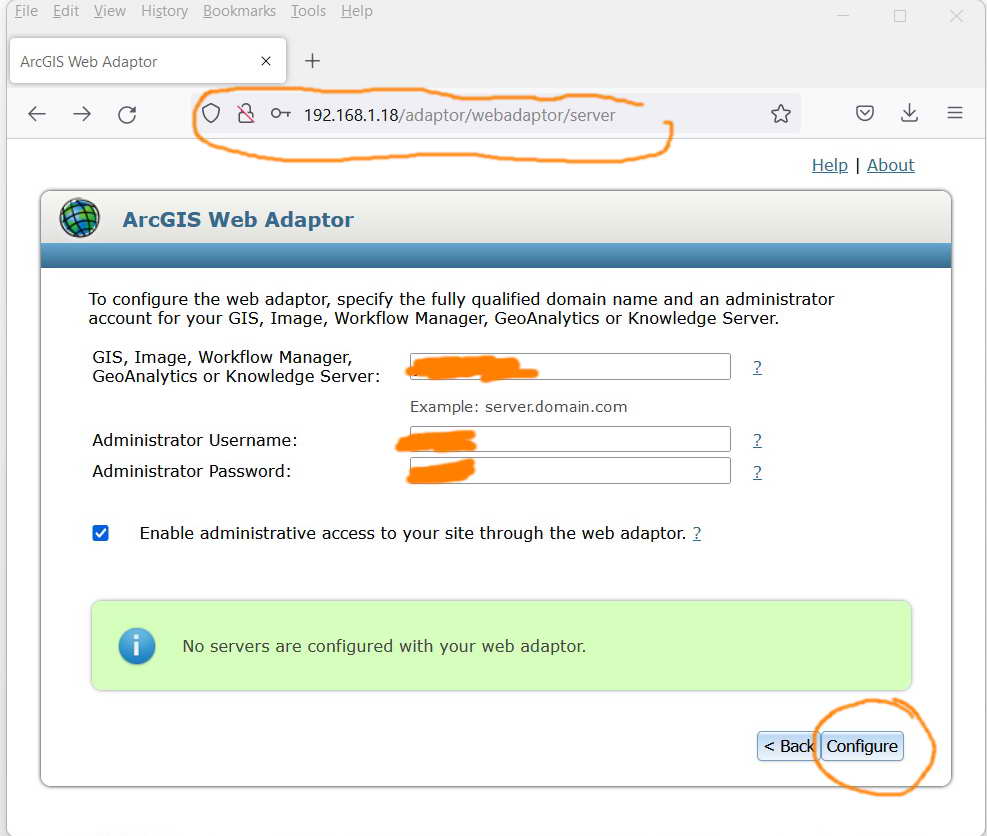Open downloads panel arrow icon

pyautogui.click(x=909, y=113)
